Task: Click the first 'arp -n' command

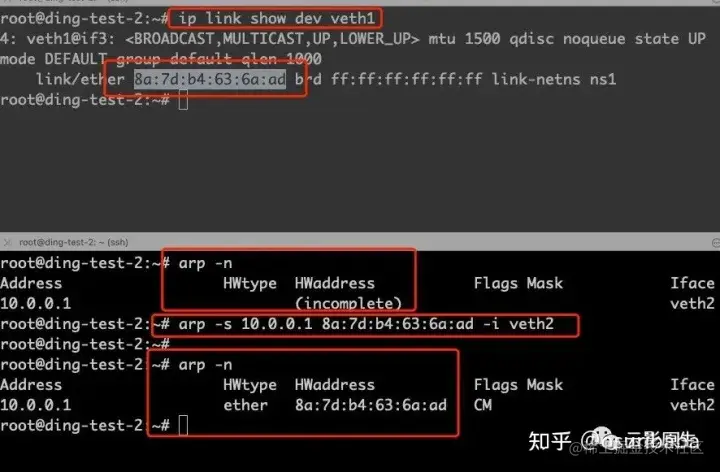Action: coord(205,264)
